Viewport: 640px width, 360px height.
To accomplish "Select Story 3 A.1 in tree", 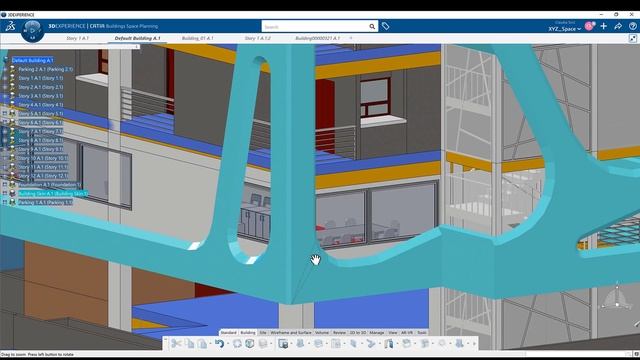I will coord(41,96).
